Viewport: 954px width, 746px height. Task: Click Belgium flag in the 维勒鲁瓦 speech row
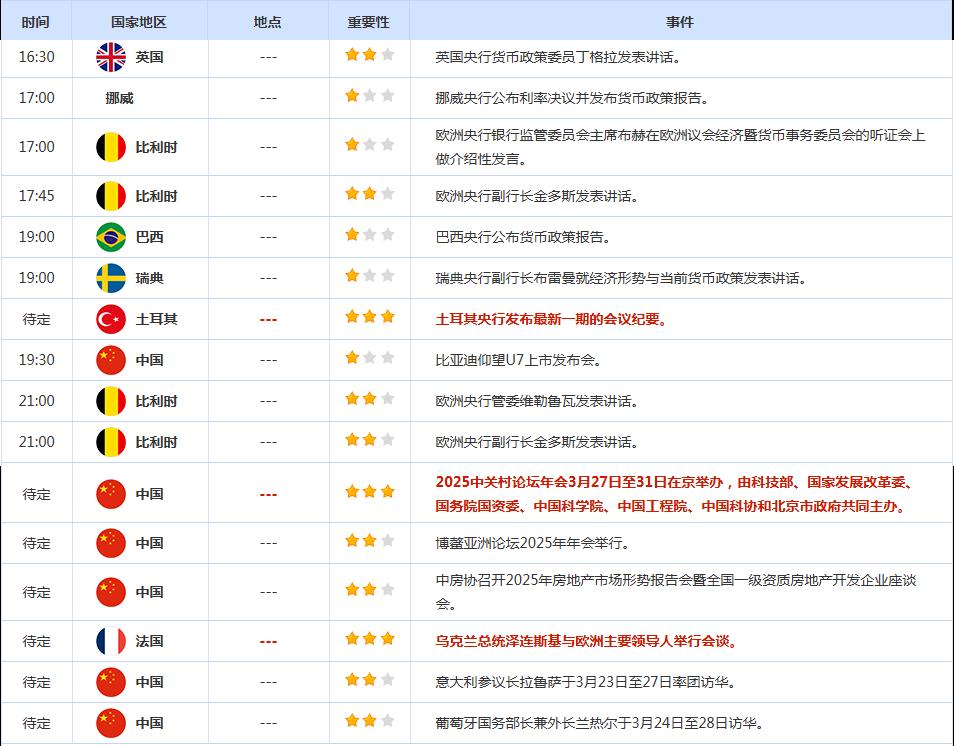(111, 402)
